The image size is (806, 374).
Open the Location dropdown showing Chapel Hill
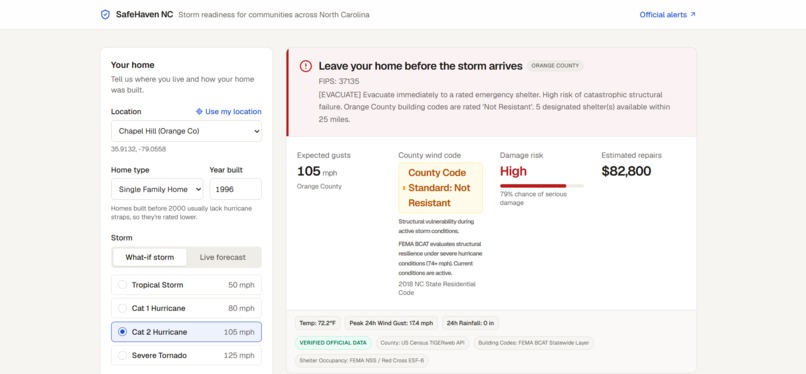pos(186,131)
